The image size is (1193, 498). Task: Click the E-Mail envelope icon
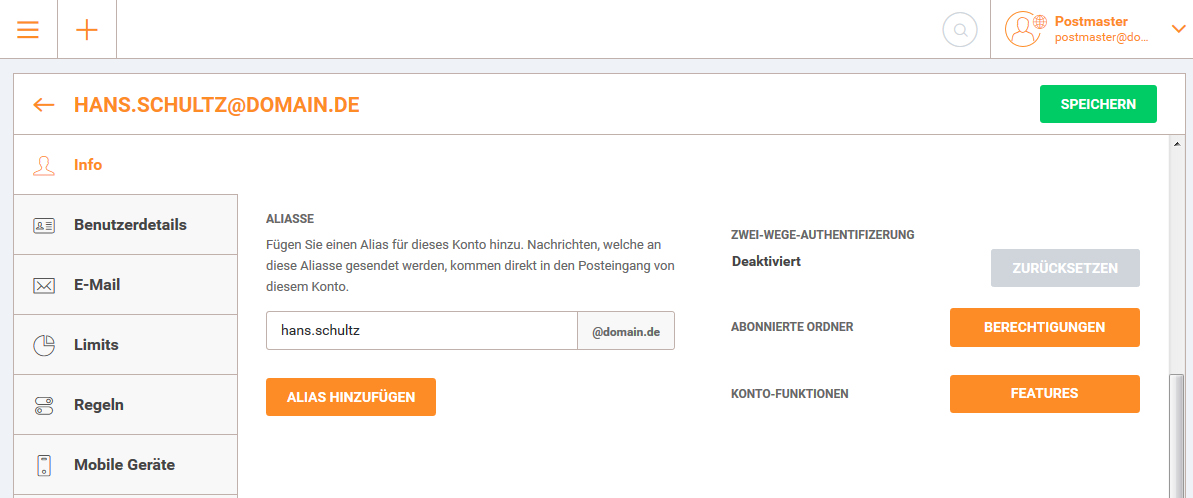coord(44,285)
